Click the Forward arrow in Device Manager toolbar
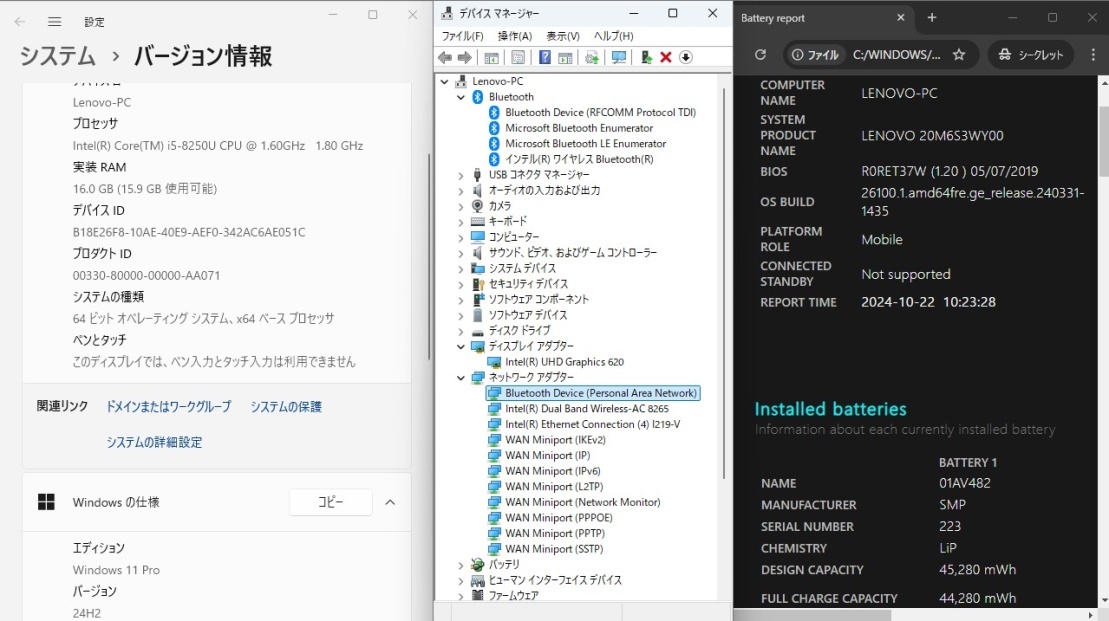Viewport: 1109px width, 621px height. [x=465, y=57]
